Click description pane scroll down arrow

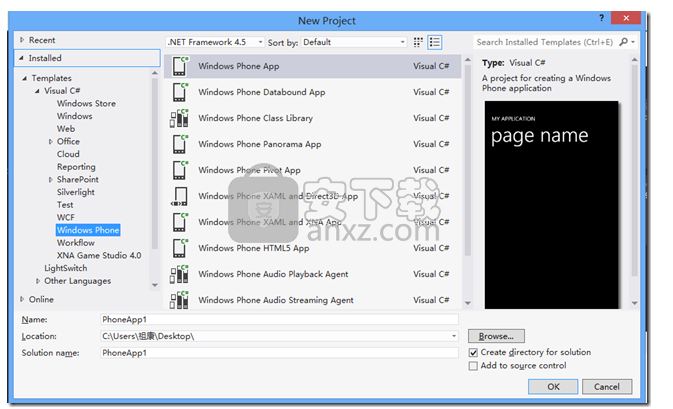coord(634,303)
